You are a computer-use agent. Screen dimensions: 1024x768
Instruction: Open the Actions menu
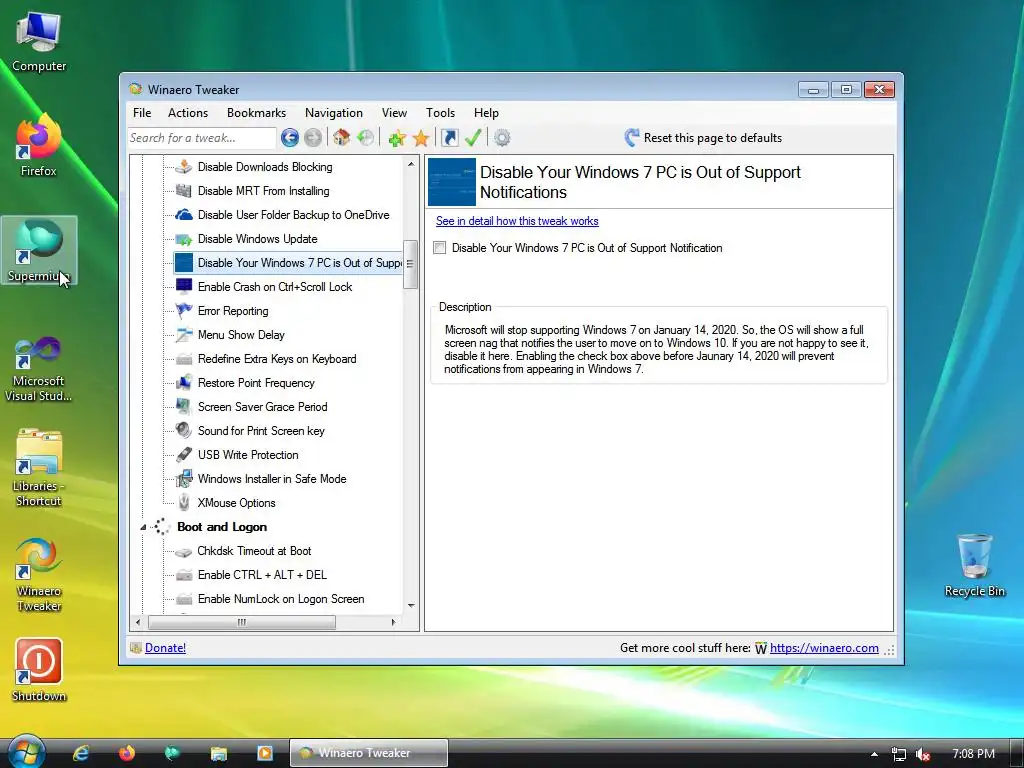point(188,113)
